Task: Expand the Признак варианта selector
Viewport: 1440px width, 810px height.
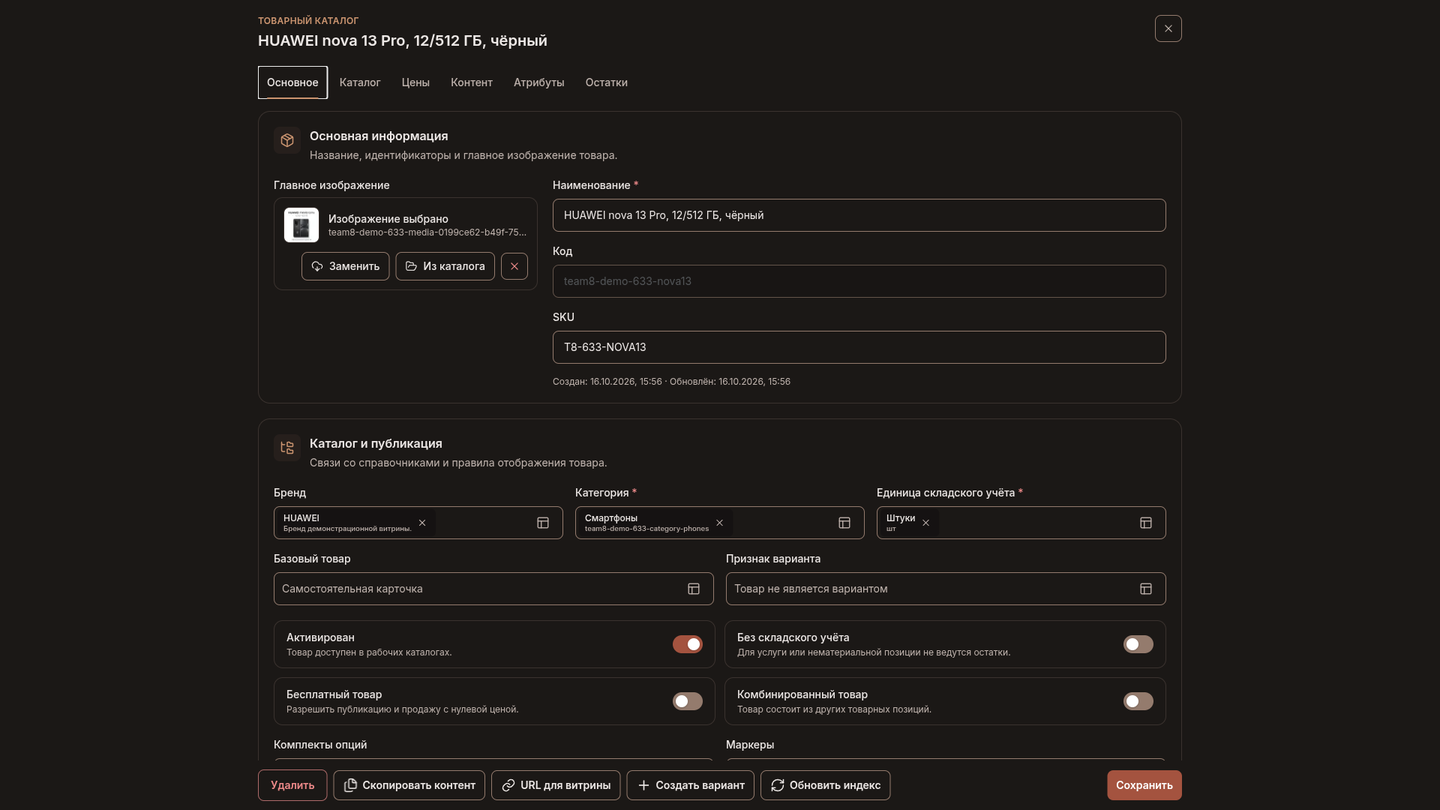Action: [x=946, y=589]
